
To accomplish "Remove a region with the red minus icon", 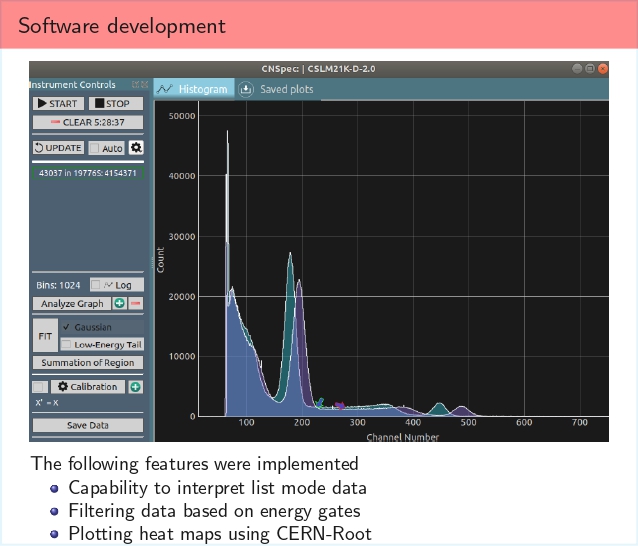I will click(136, 303).
